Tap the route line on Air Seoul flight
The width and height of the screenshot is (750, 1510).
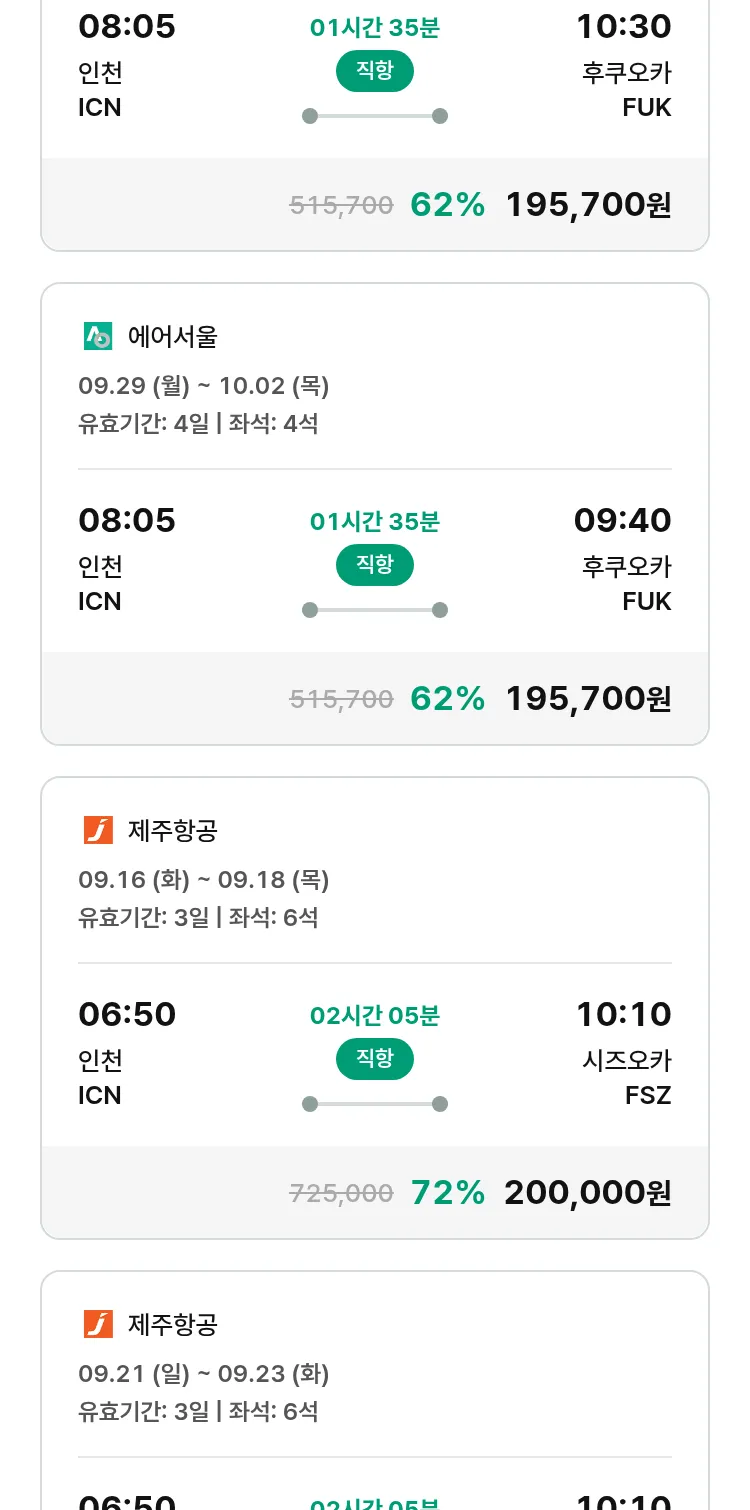point(375,610)
